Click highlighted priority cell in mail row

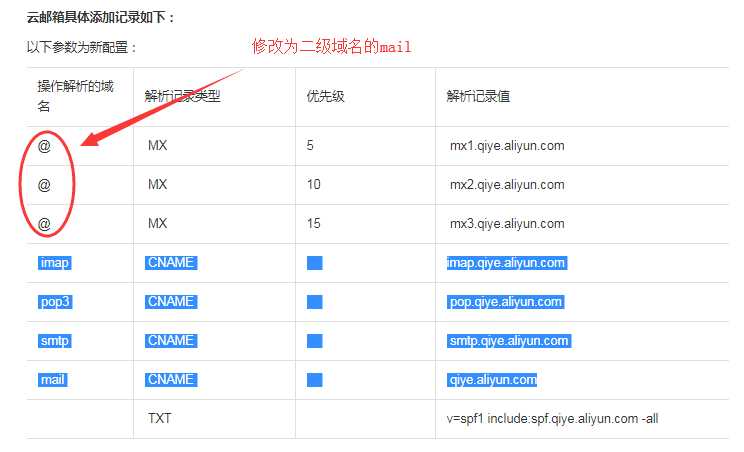coord(315,379)
